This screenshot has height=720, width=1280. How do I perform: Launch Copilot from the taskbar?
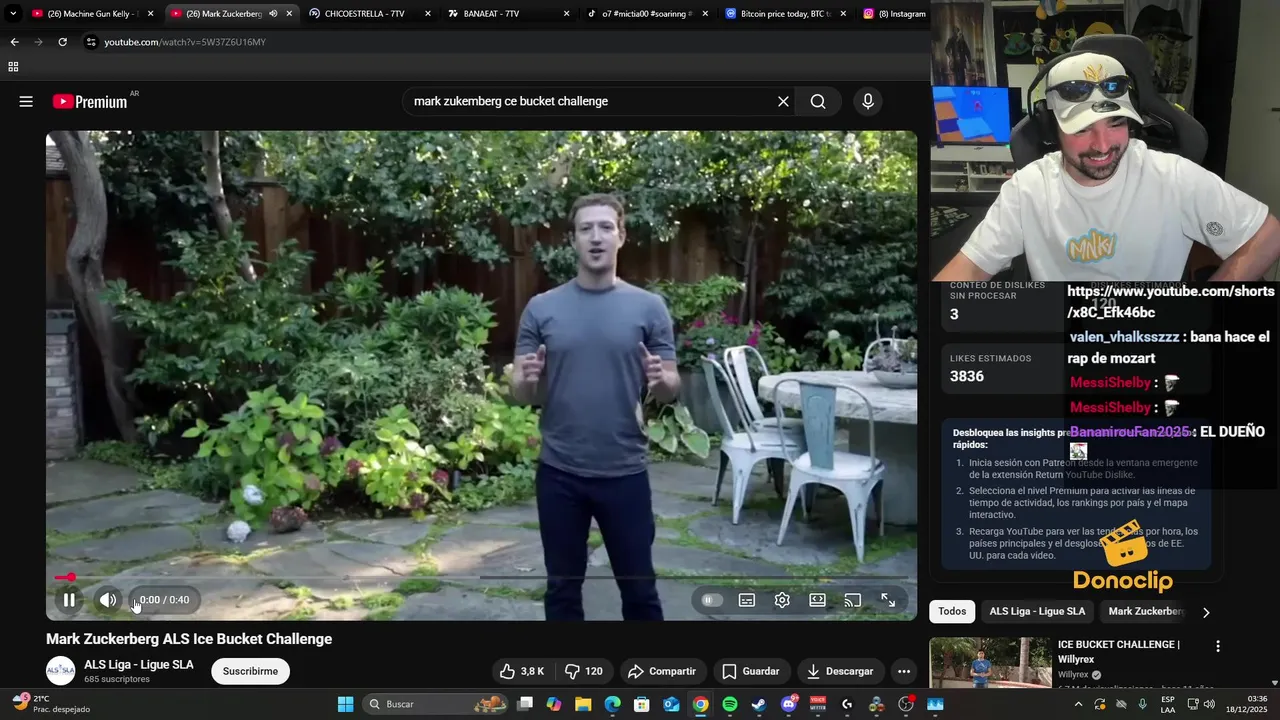554,704
